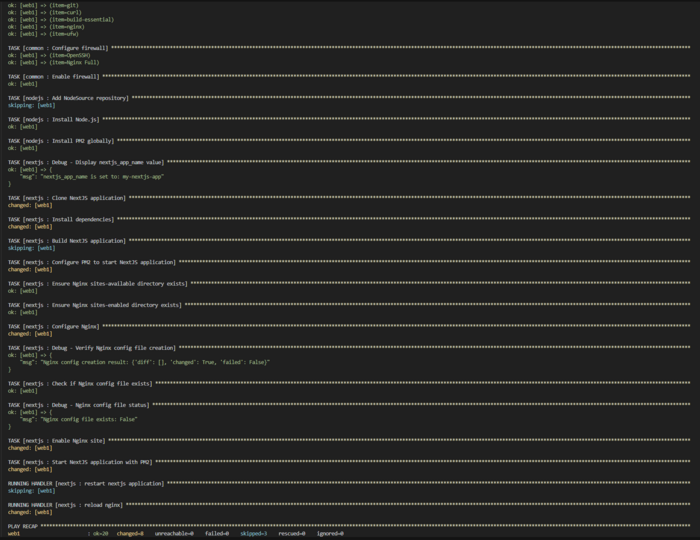The width and height of the screenshot is (700, 540).
Task: Select "TASK [nextjs : Install dependencies]" line
Action: [61, 220]
